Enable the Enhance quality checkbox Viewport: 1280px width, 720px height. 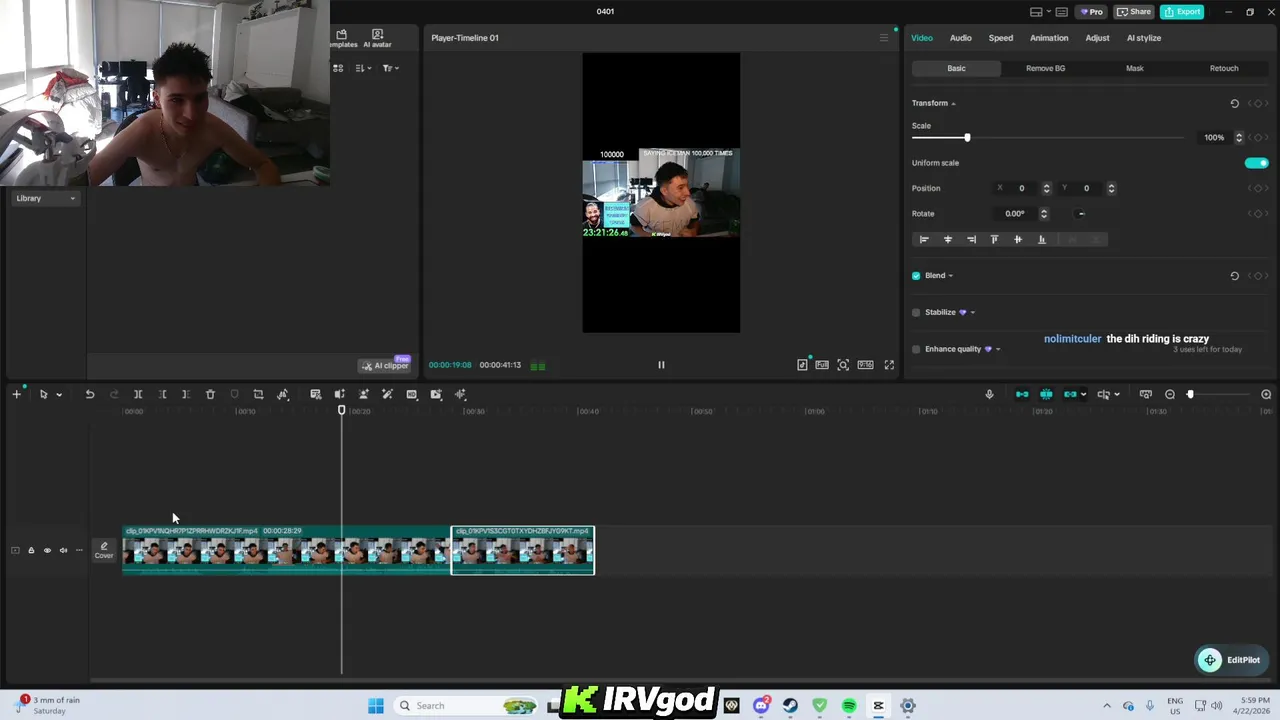click(916, 350)
